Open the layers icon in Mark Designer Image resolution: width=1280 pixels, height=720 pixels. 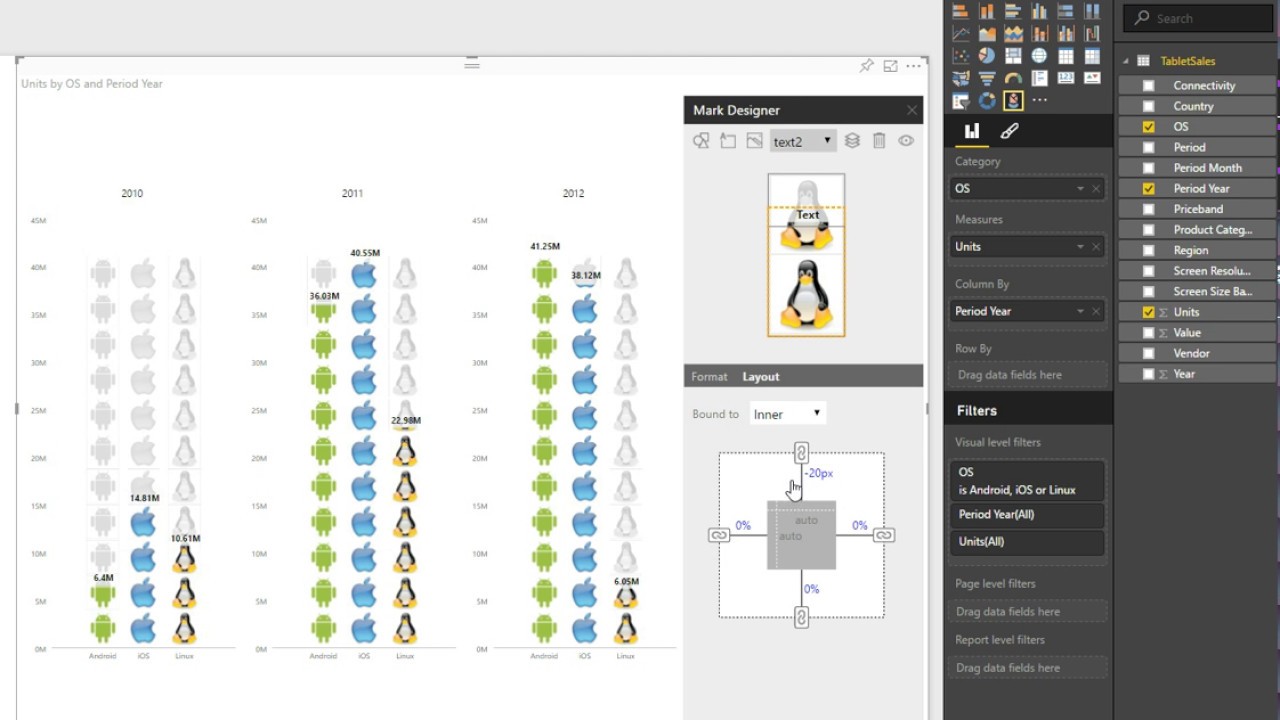[852, 141]
